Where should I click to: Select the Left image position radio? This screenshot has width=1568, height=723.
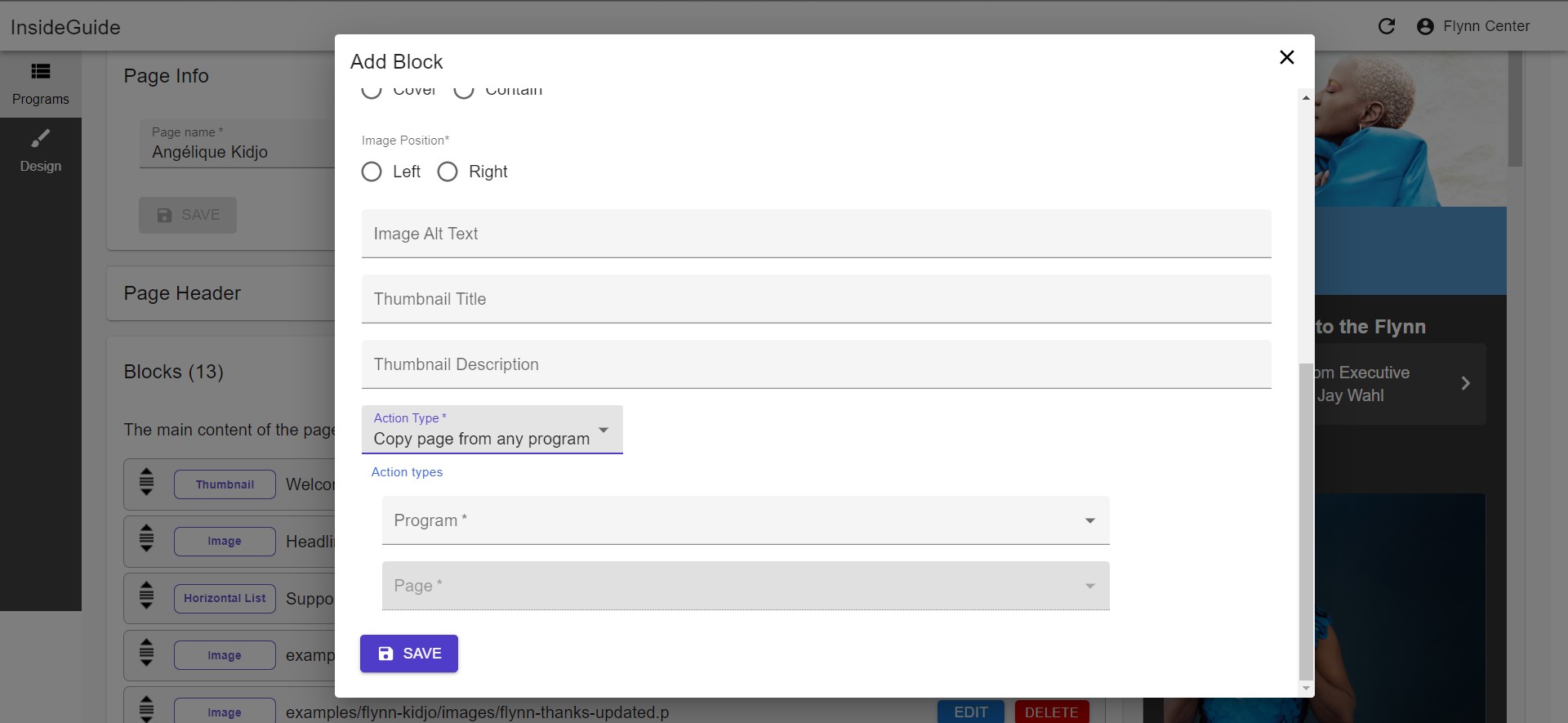pyautogui.click(x=372, y=172)
